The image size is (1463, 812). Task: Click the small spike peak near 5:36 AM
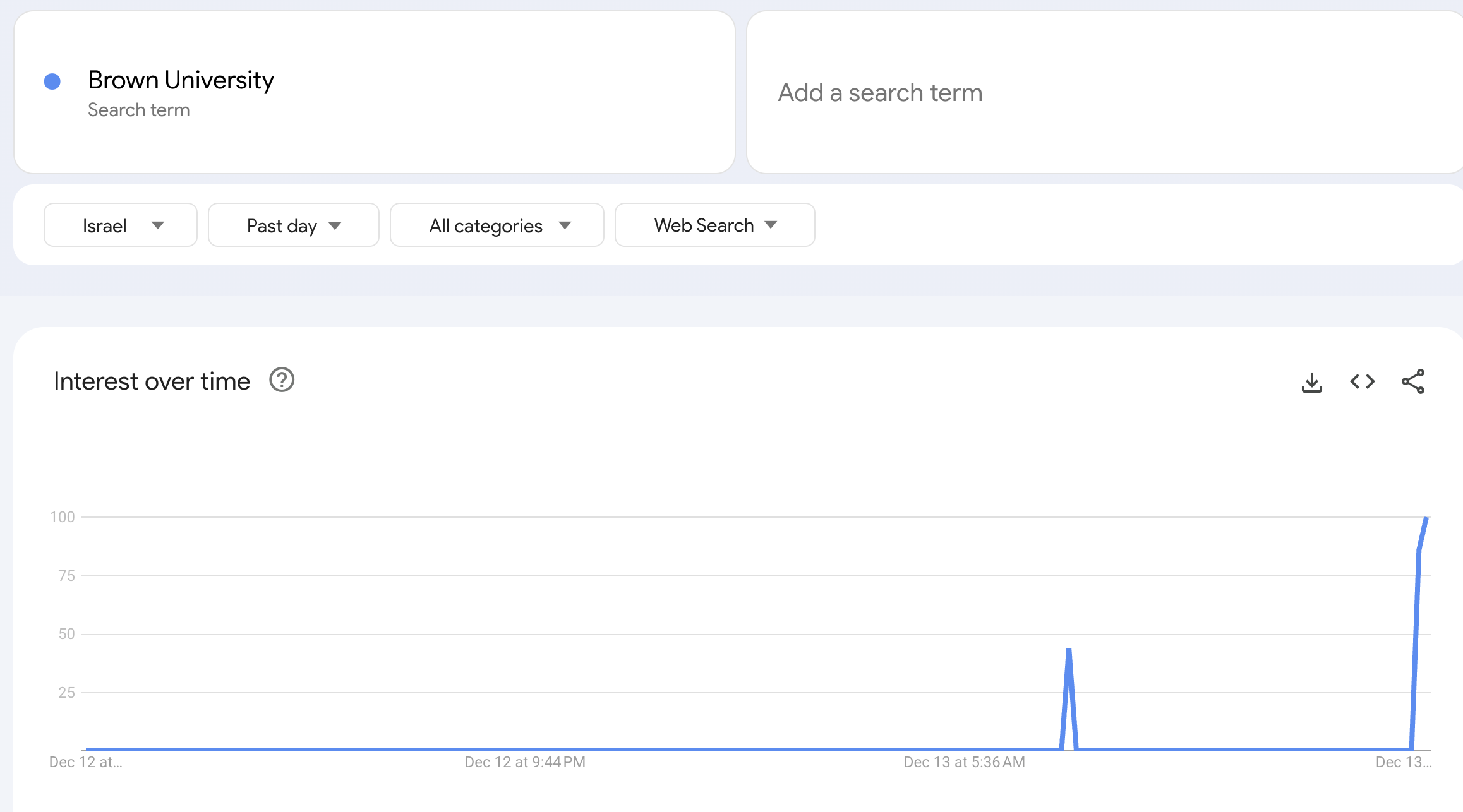click(x=1068, y=650)
